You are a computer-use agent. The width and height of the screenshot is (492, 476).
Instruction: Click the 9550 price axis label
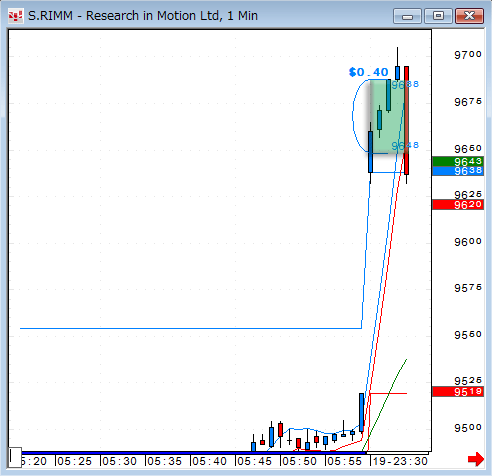click(468, 335)
